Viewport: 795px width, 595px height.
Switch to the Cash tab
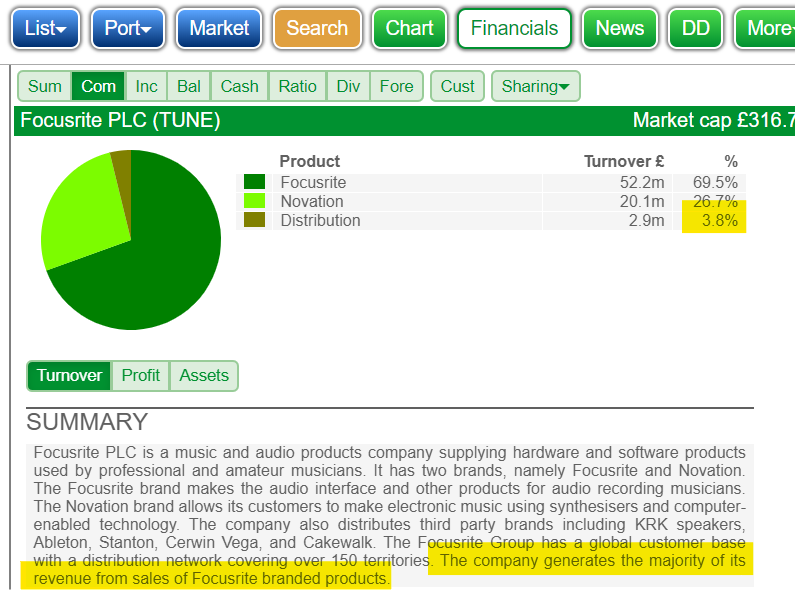pyautogui.click(x=239, y=86)
